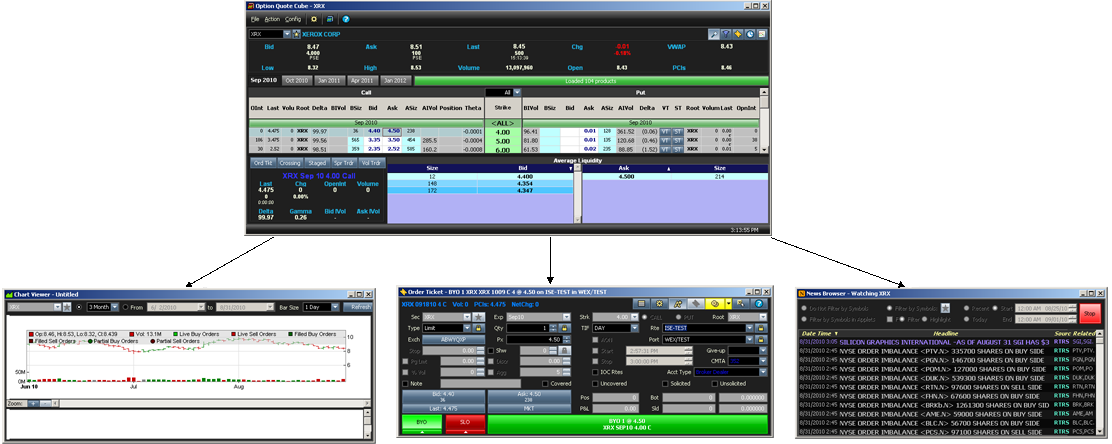Open the File menu in Option Quote Cube
This screenshot has height=444, width=1112.
(x=255, y=19)
